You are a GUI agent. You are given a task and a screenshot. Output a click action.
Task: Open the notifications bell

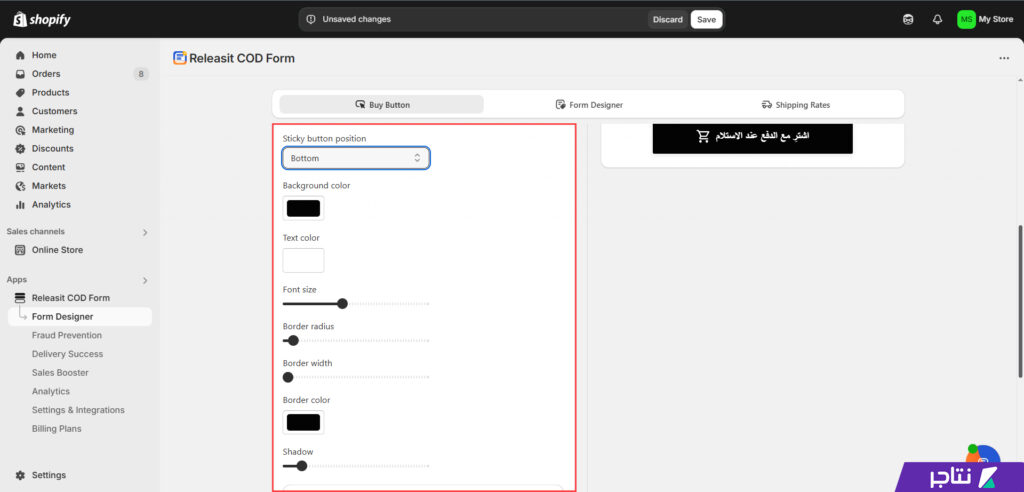coord(937,20)
